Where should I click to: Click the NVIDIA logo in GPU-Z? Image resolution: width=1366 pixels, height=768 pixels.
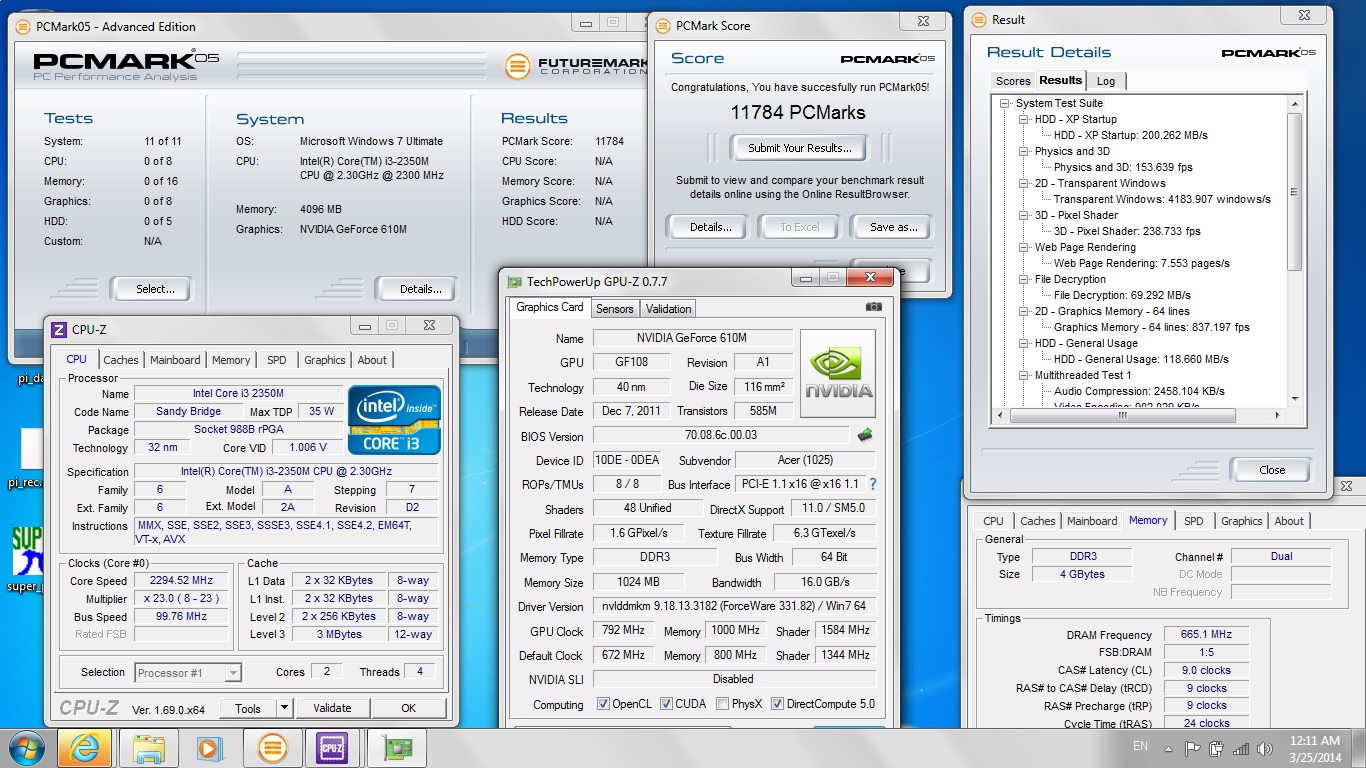[837, 372]
